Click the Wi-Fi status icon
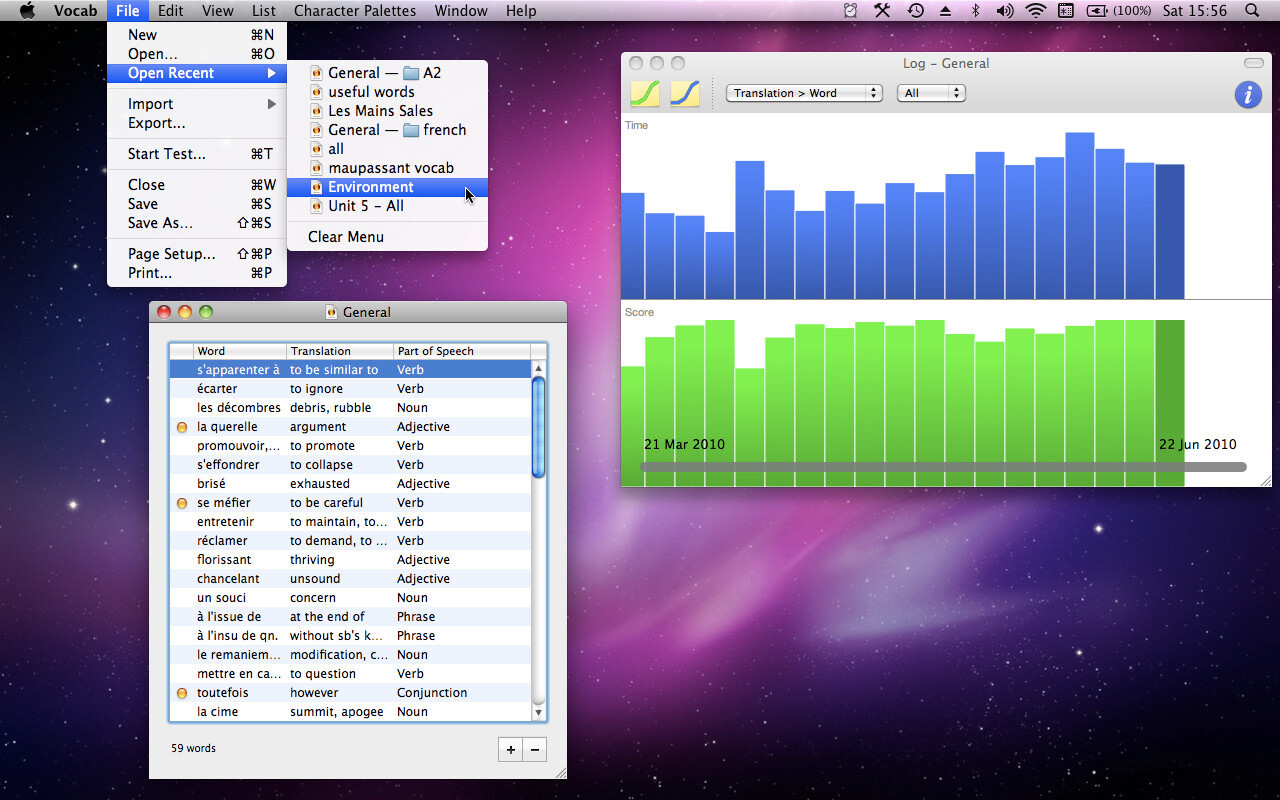This screenshot has height=800, width=1280. click(1036, 11)
